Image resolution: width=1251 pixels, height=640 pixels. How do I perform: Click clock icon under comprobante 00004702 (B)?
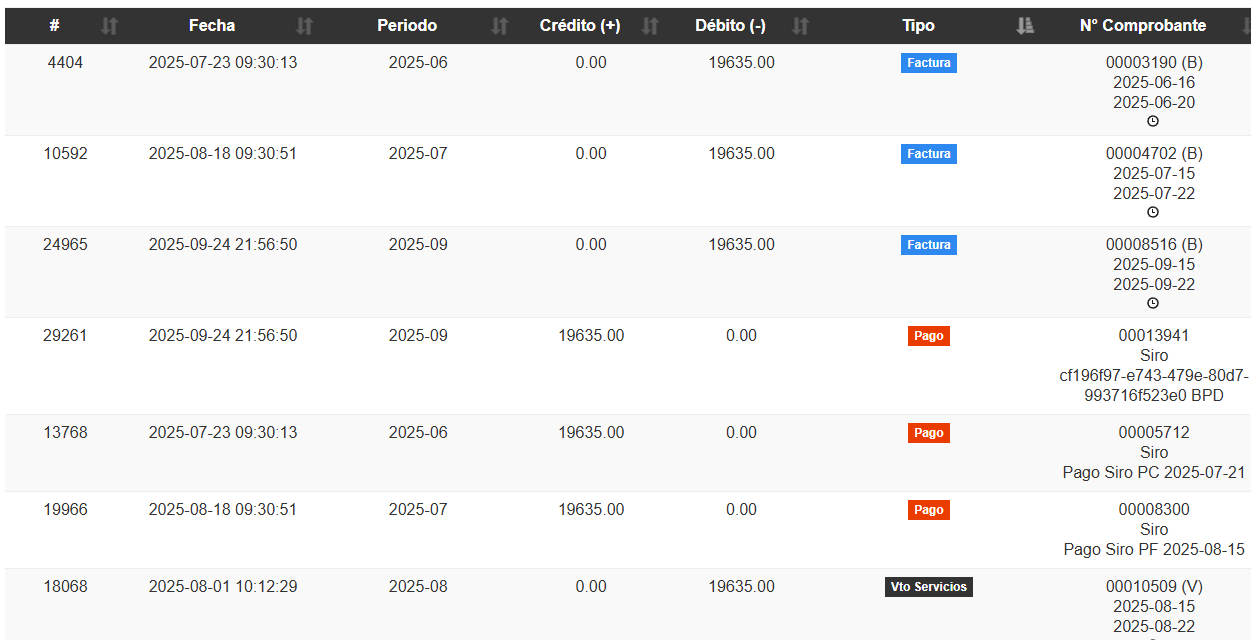1153,212
